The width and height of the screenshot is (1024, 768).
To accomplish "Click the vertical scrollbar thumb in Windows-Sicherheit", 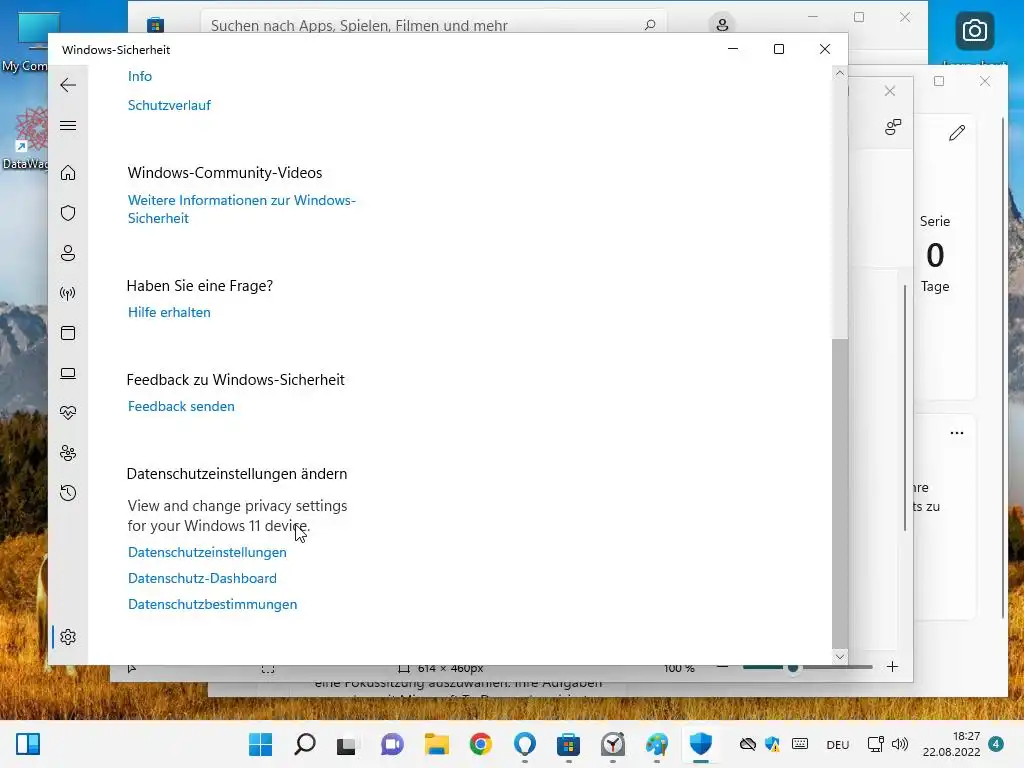I will [x=840, y=493].
